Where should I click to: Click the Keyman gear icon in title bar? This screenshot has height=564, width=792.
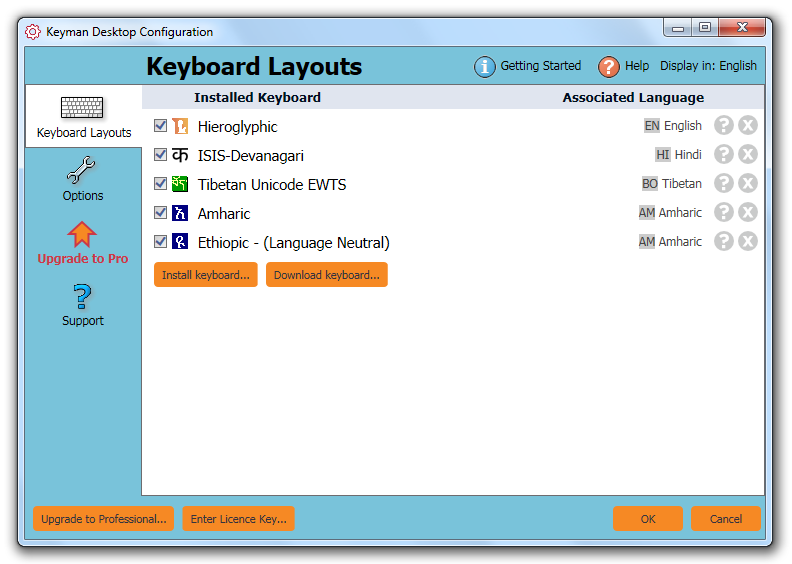tap(33, 32)
